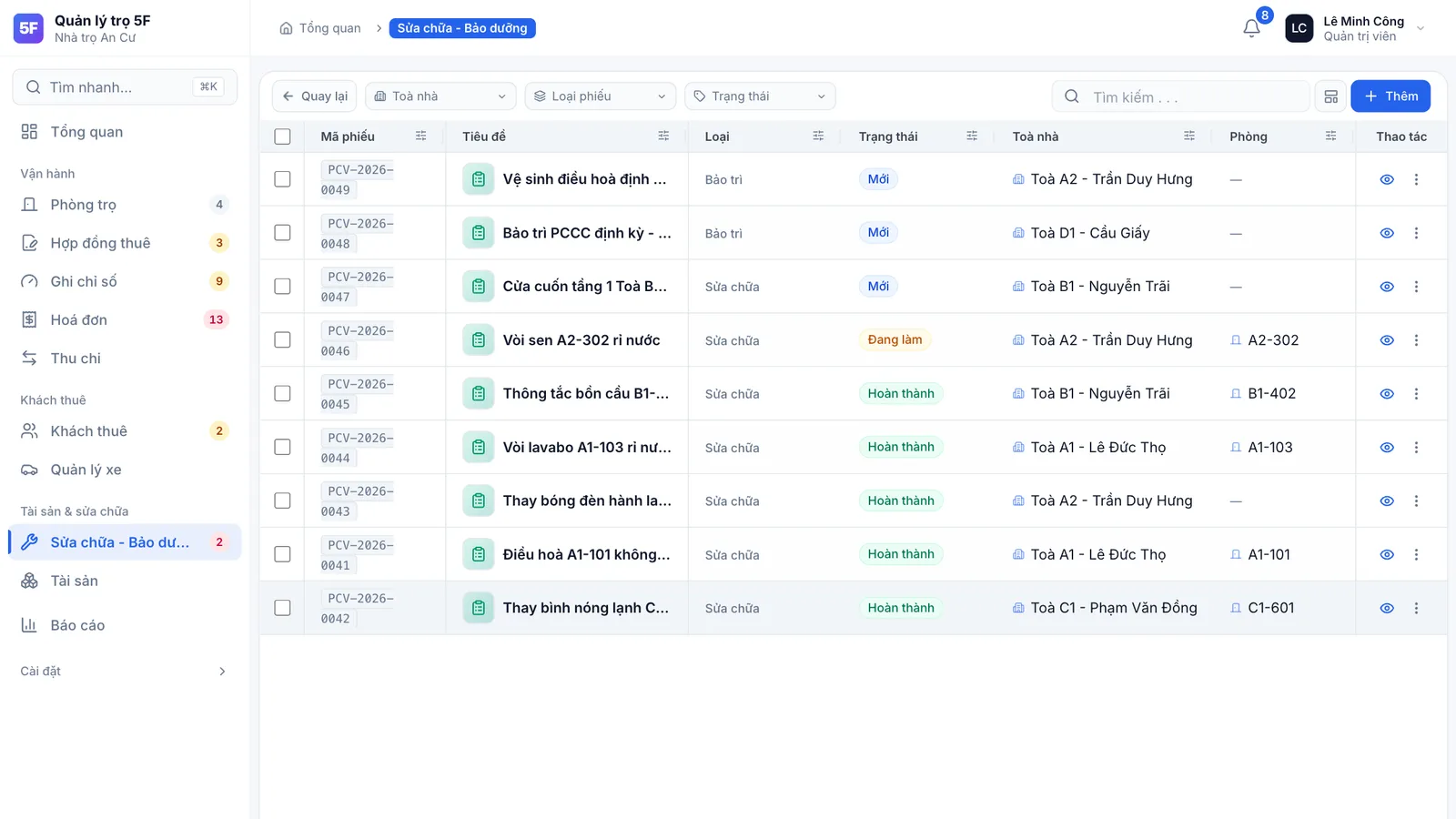Viewport: 1456px width, 819px height.
Task: Check the PCV-2026-0049 row checkbox
Action: (282, 179)
